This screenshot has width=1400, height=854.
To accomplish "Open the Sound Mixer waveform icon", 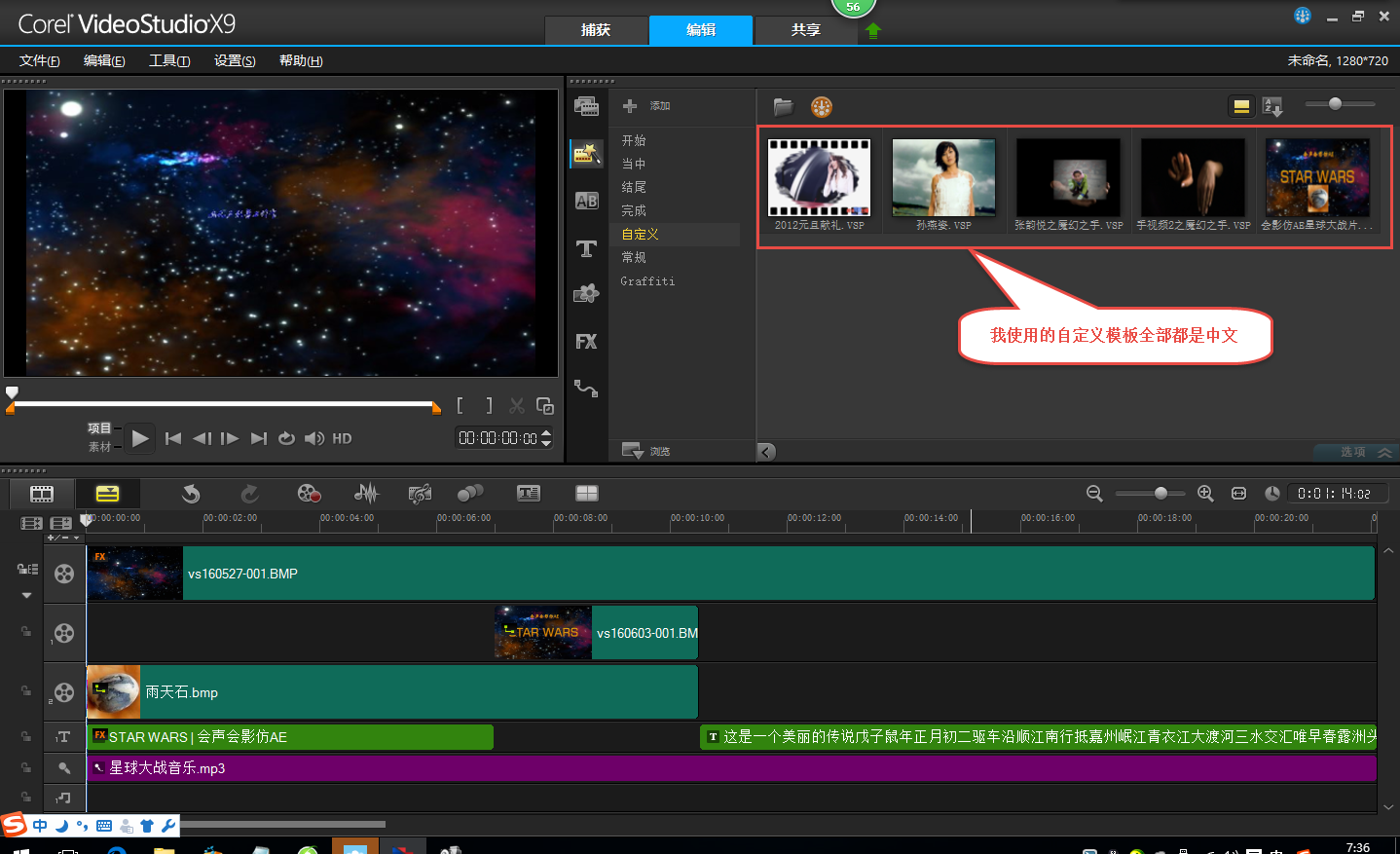I will click(x=366, y=494).
